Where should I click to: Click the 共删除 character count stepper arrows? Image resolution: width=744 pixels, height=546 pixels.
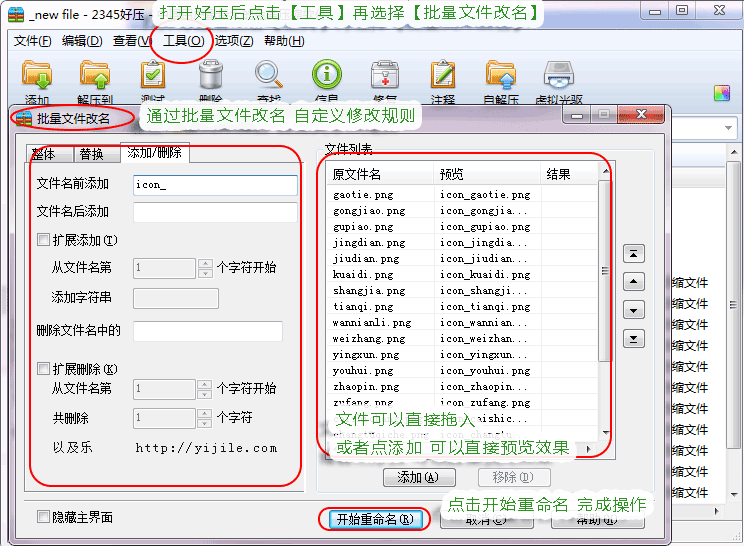tap(205, 418)
